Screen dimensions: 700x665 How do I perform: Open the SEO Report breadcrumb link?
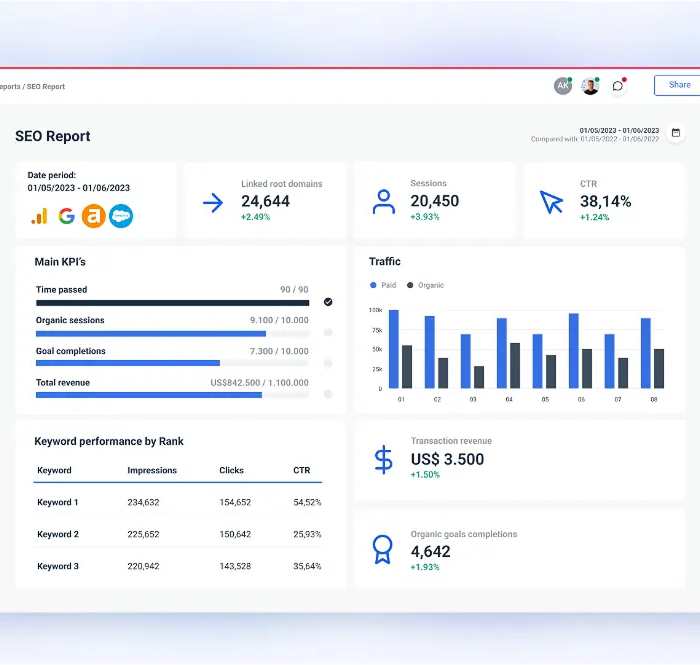pos(46,87)
